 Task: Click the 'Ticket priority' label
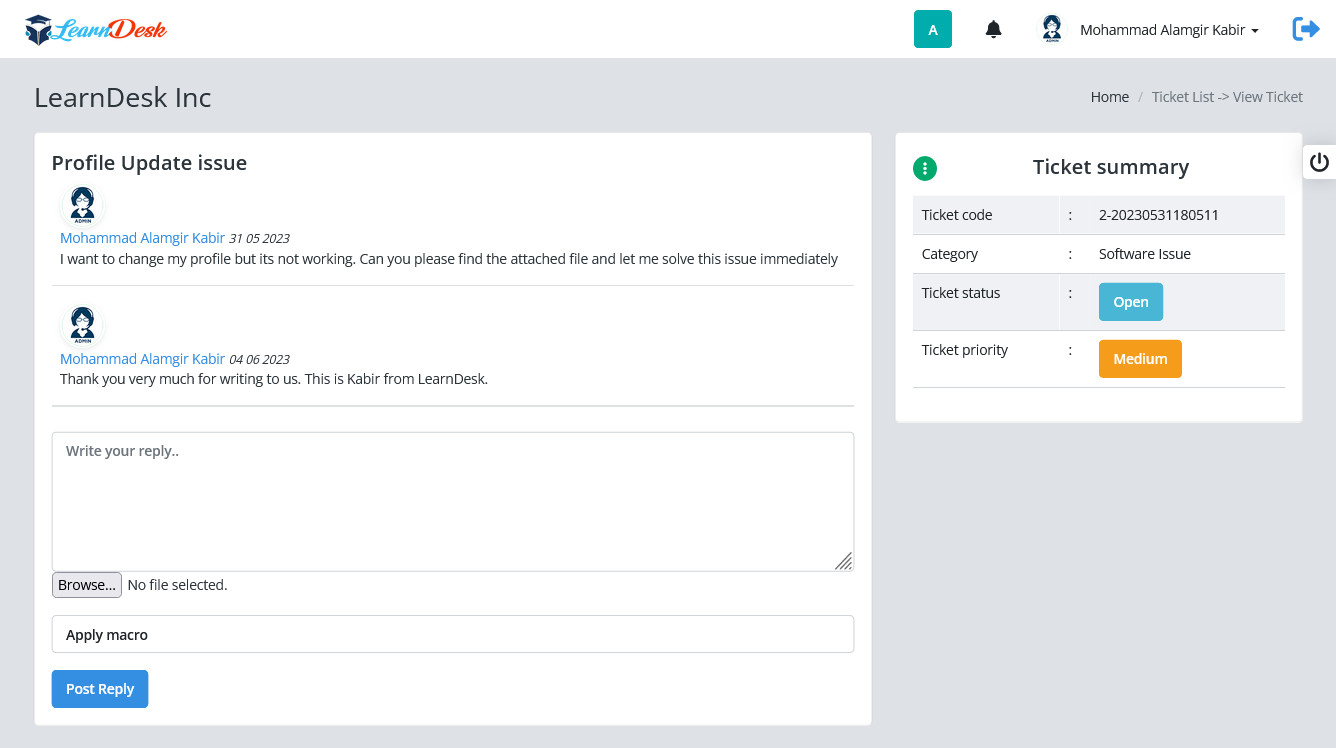point(964,350)
